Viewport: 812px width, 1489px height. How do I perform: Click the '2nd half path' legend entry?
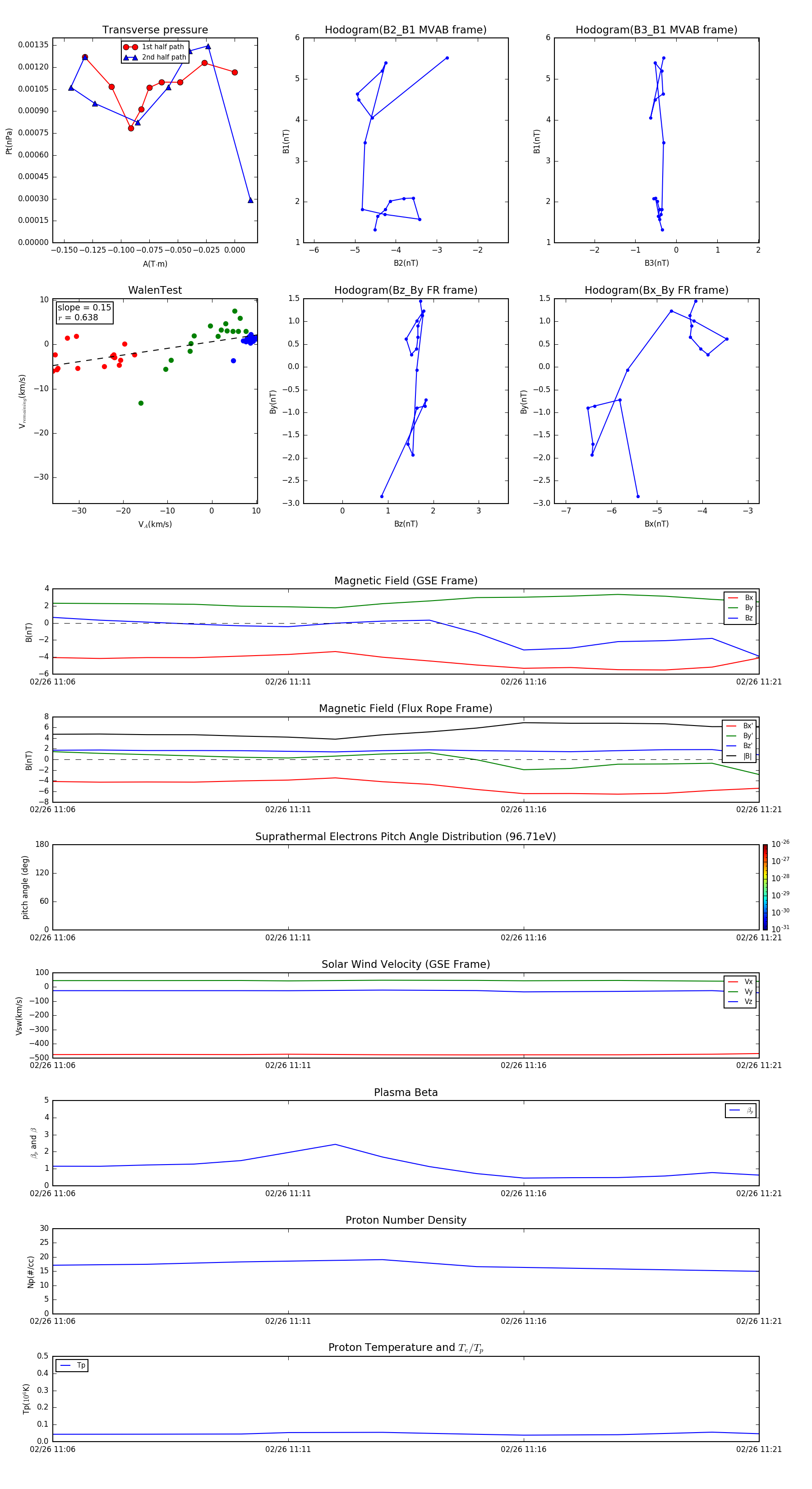[x=155, y=57]
